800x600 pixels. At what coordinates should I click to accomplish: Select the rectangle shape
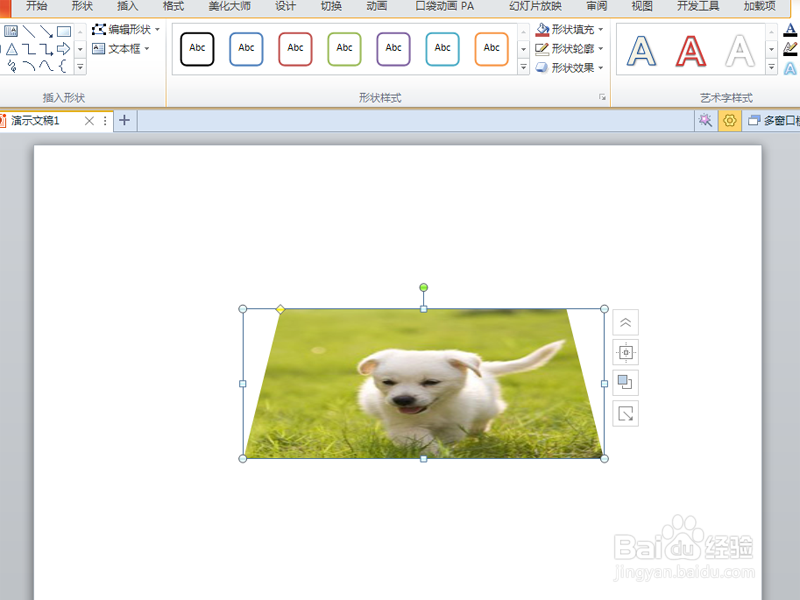coord(64,32)
